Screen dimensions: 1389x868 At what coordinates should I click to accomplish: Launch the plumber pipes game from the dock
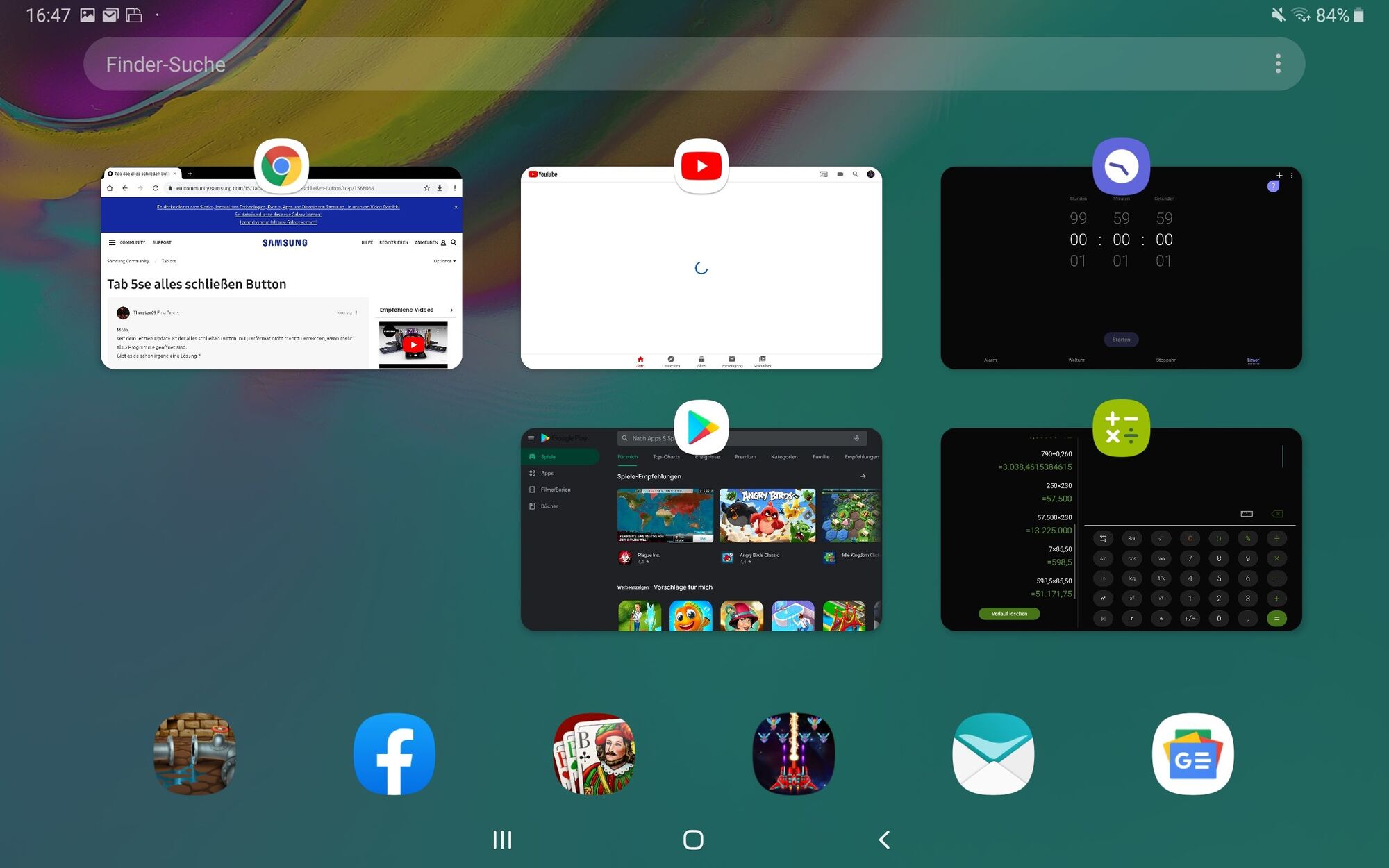[x=194, y=753]
